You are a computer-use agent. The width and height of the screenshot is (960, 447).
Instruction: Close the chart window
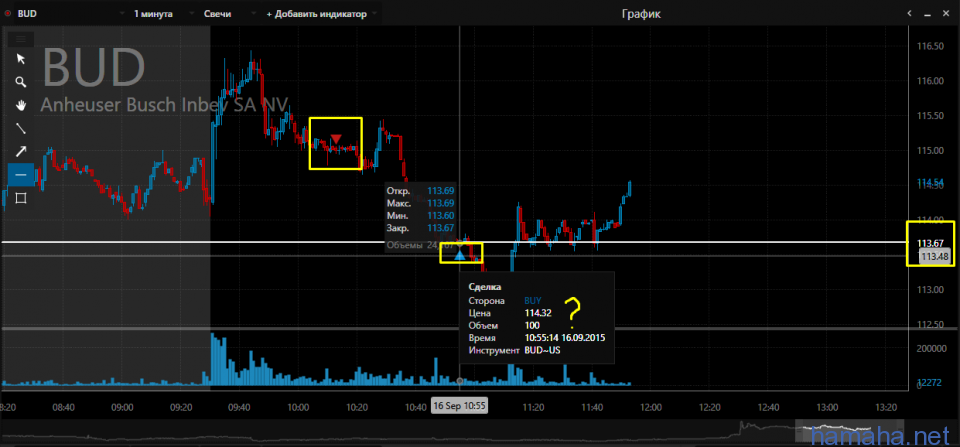[947, 13]
